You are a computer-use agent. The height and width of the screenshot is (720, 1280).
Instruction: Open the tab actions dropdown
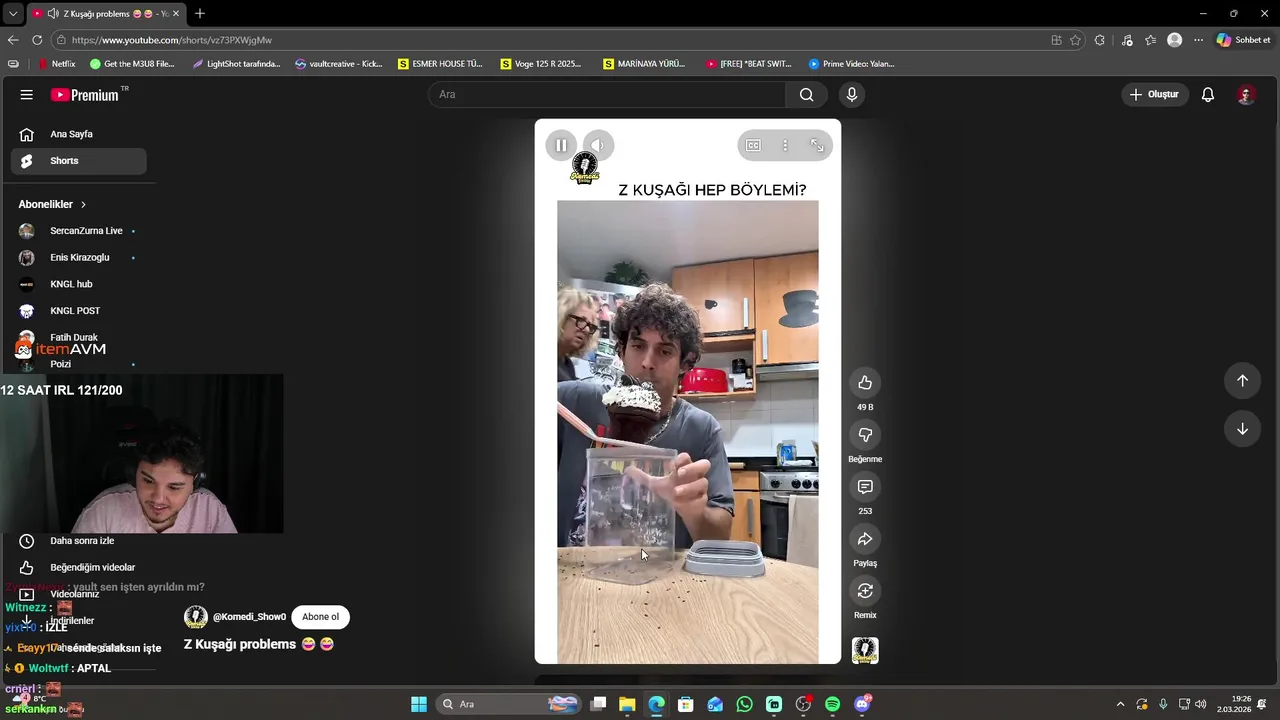[x=13, y=13]
